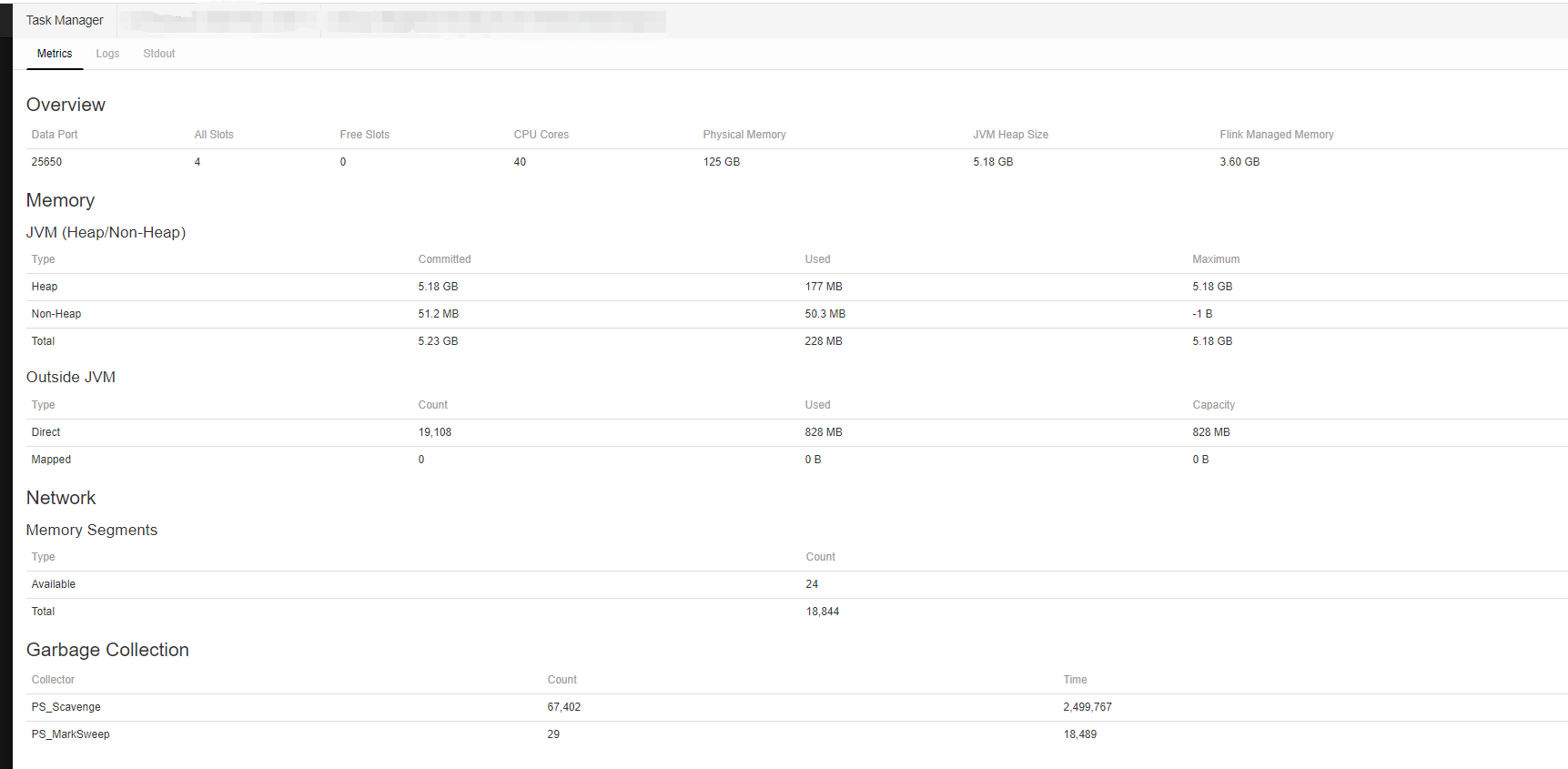Click the Memory Segments subheading

[92, 530]
